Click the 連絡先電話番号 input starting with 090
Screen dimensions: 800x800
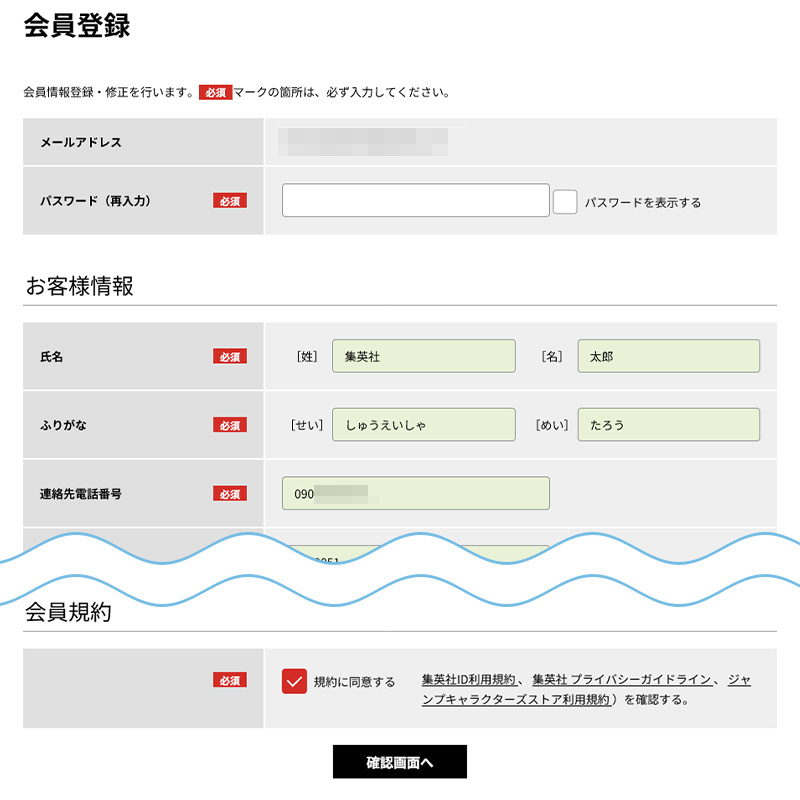(x=415, y=494)
